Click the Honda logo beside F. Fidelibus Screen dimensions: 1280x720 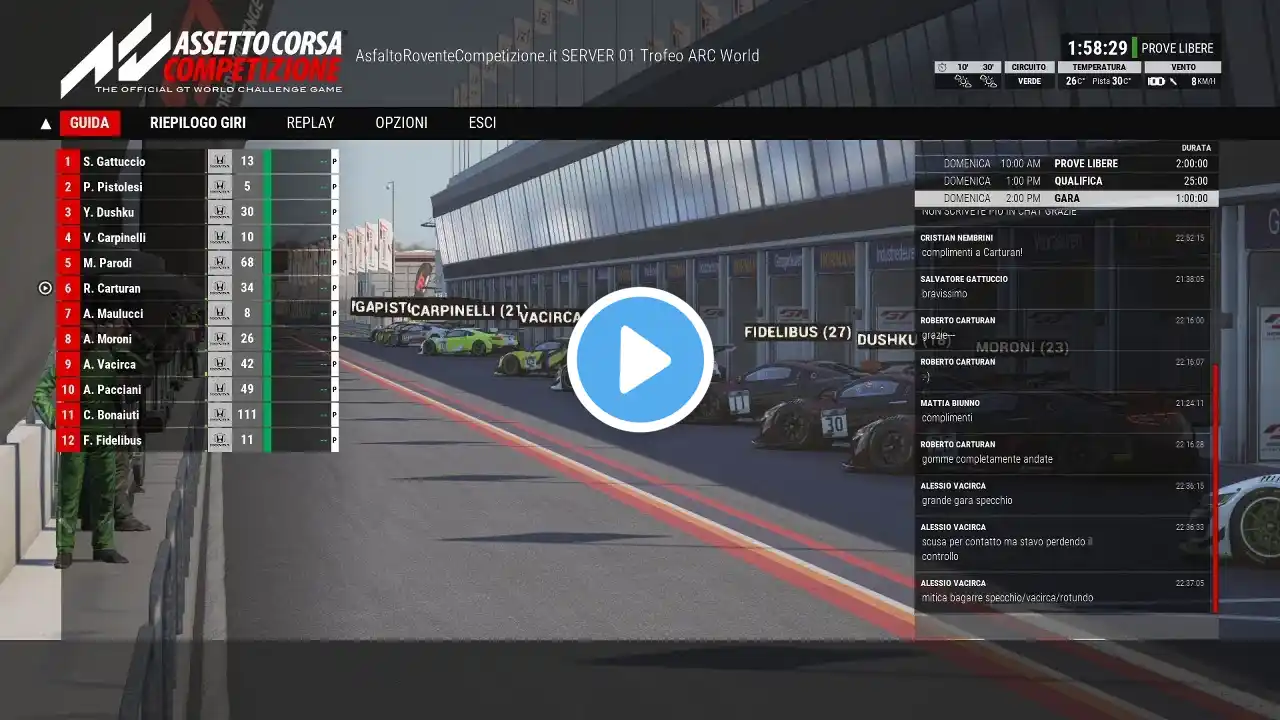point(220,440)
